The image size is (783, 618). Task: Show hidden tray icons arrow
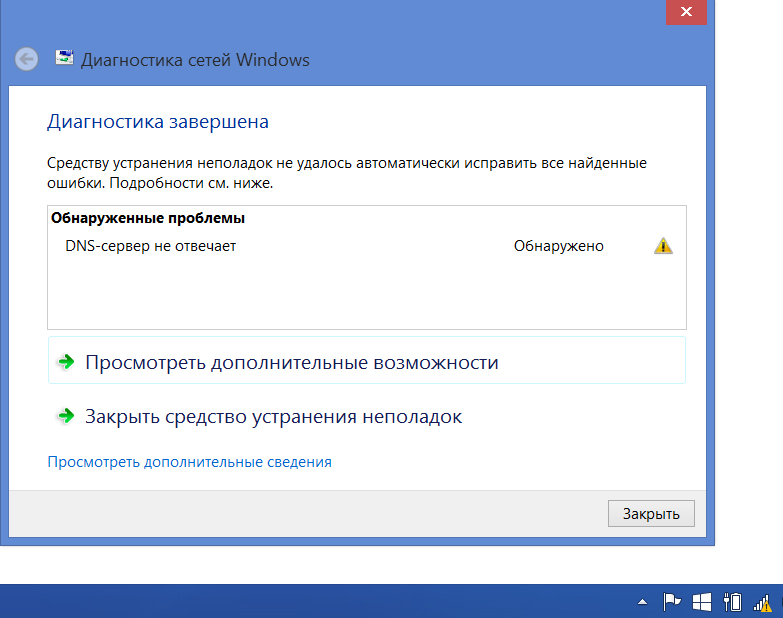click(x=643, y=602)
